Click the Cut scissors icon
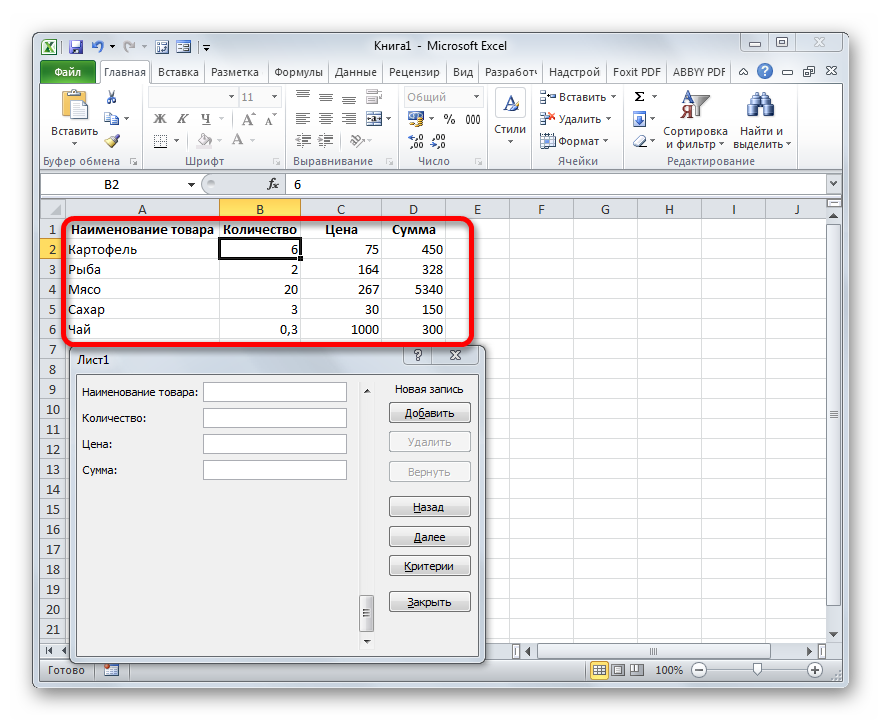The height and width of the screenshot is (721, 882). (x=112, y=97)
